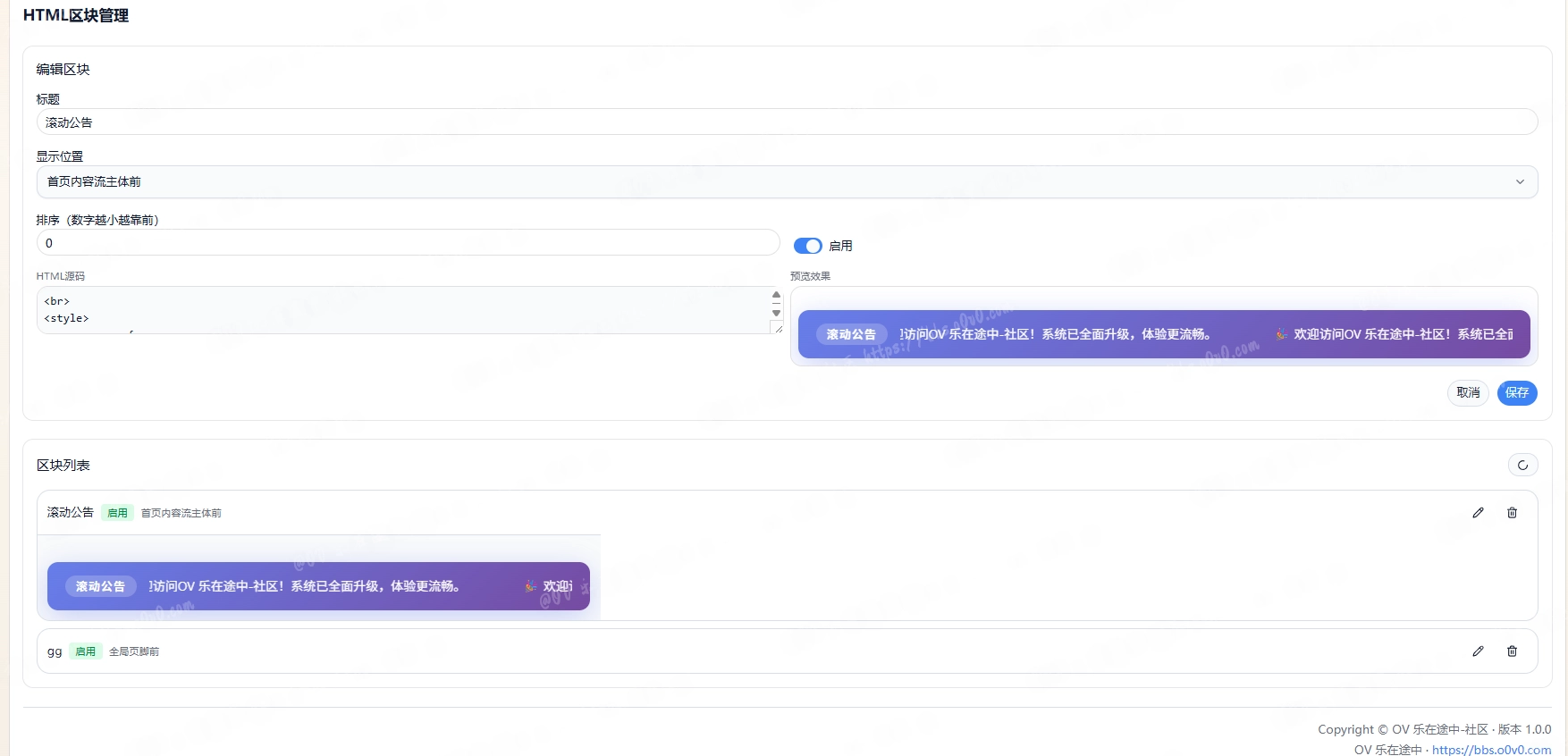The image size is (1568, 756).
Task: Click the 启用 status tag on gg row
Action: [x=85, y=651]
